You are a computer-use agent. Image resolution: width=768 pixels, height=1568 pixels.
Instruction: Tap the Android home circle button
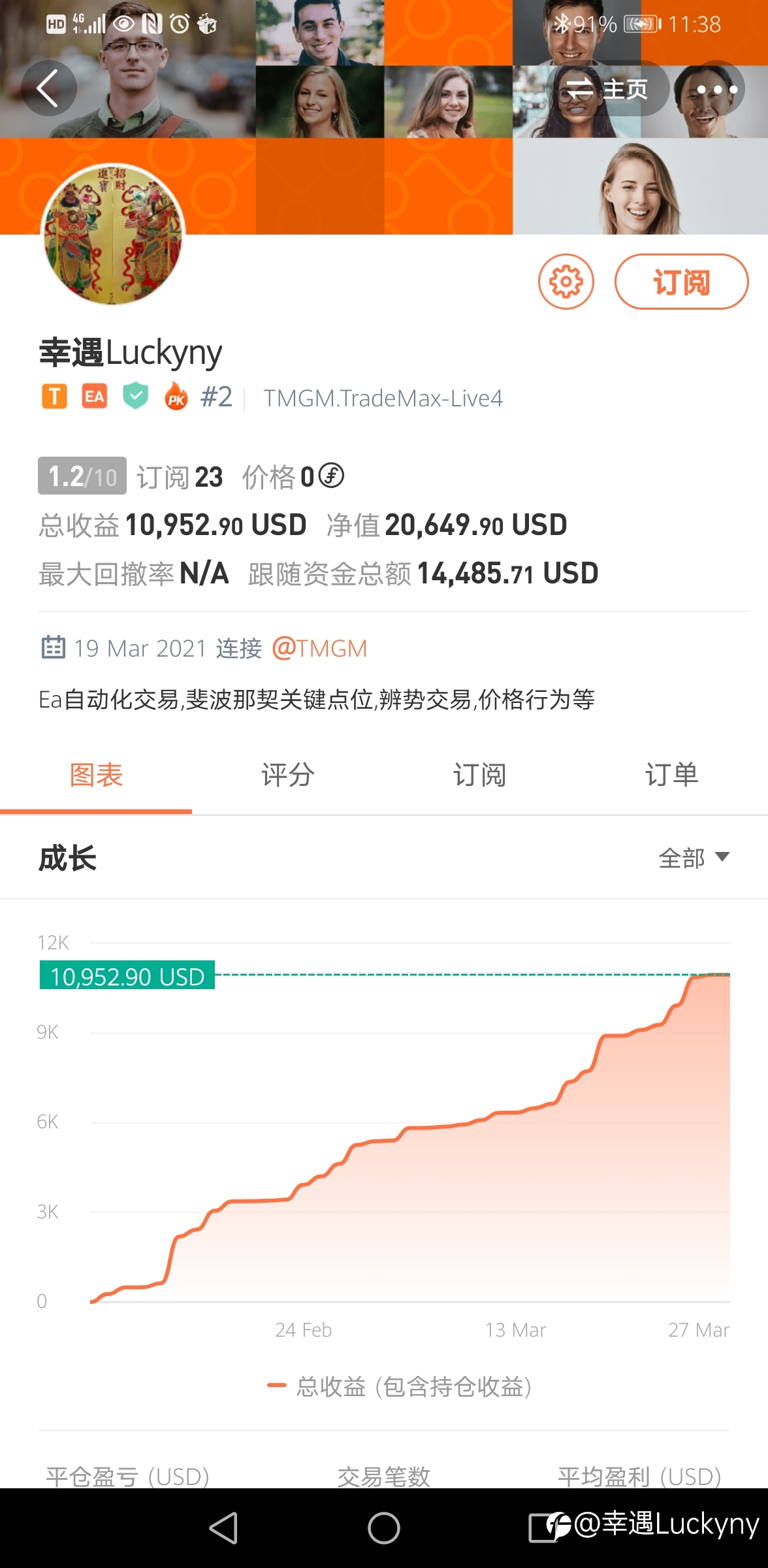pos(383,1528)
